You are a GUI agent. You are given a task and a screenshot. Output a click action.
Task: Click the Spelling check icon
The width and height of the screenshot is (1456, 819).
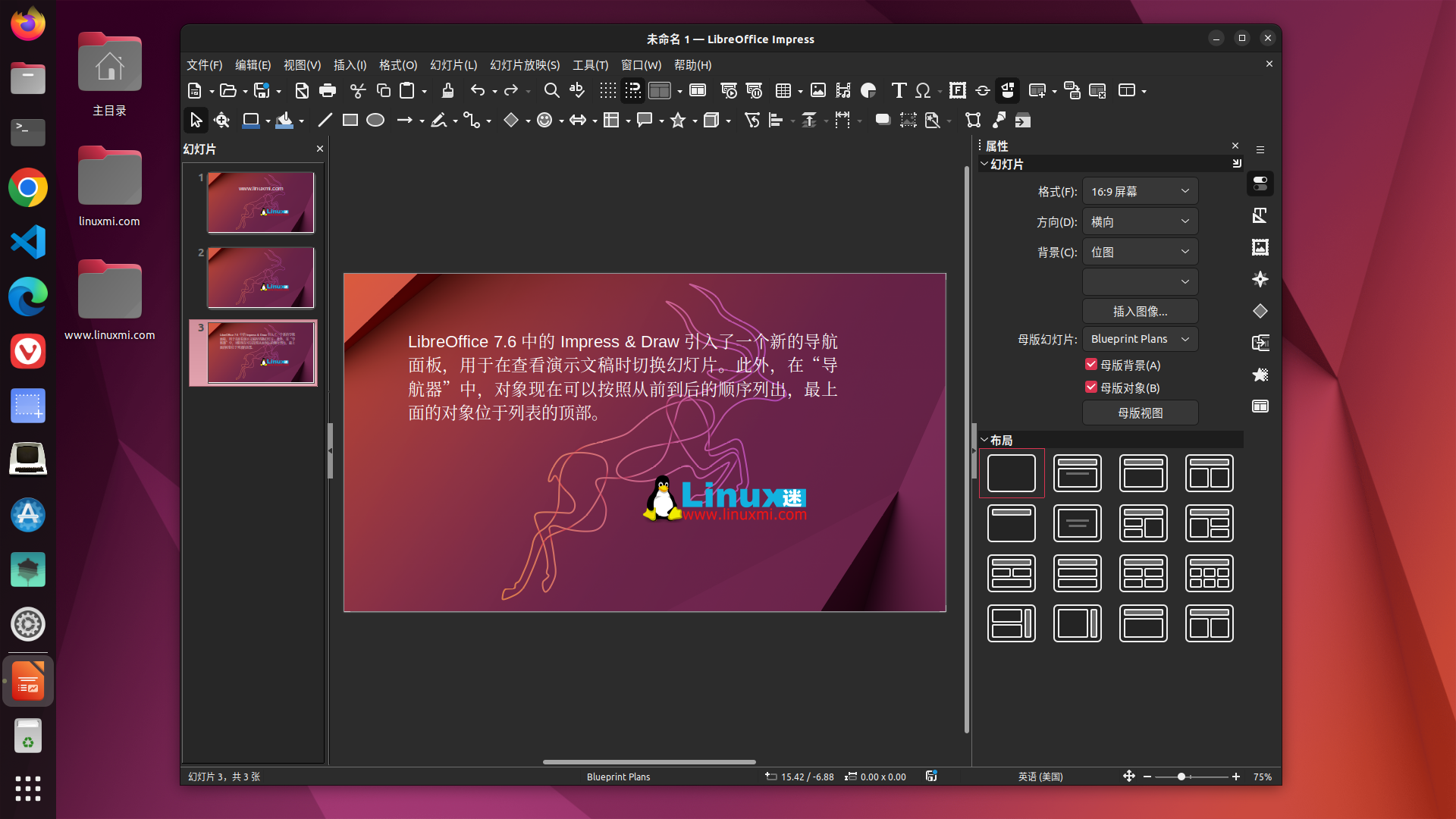point(577,91)
